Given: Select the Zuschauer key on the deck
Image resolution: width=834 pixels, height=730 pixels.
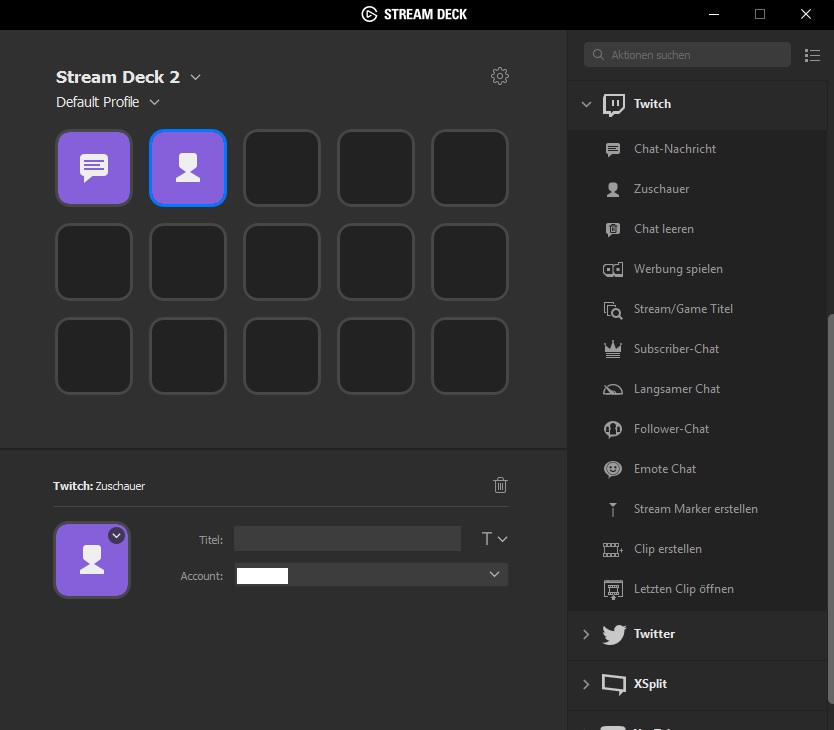Looking at the screenshot, I should pos(188,168).
